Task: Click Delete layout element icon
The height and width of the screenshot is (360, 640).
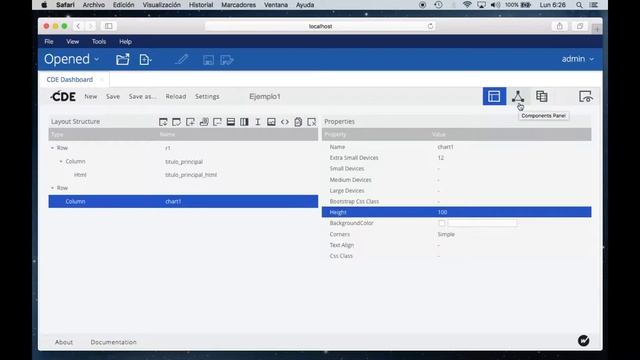Action: point(311,122)
